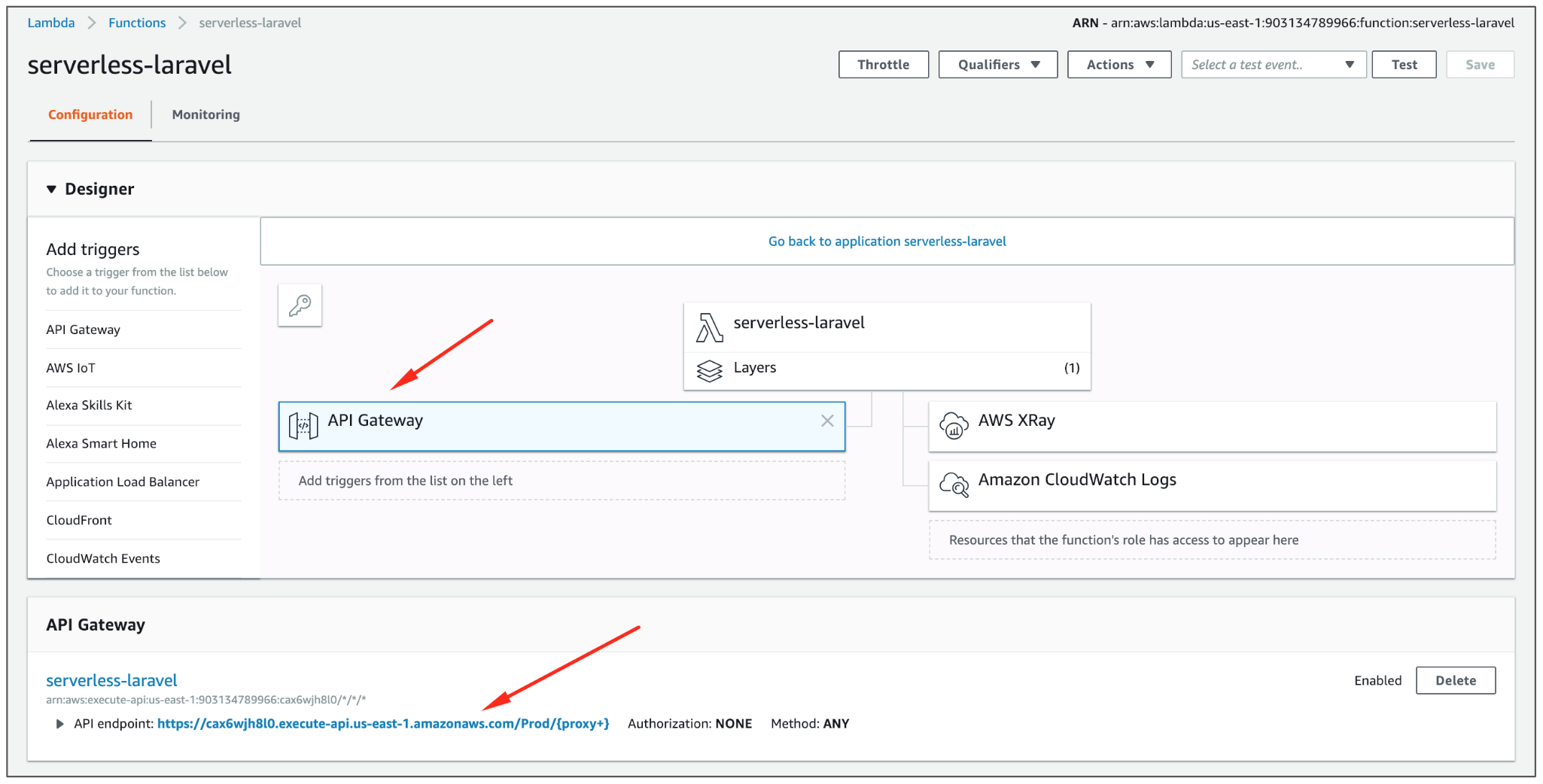1543x784 pixels.
Task: Click the Layers count (1)
Action: (x=1072, y=368)
